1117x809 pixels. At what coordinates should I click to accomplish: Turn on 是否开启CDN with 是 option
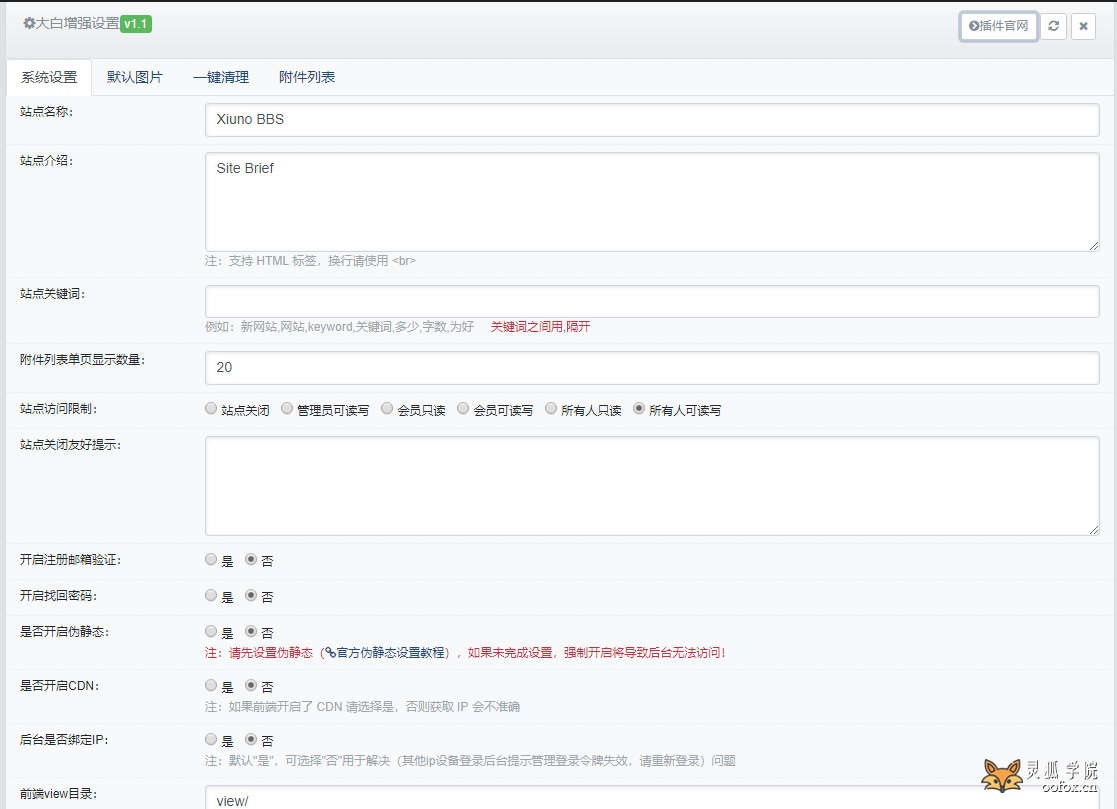[x=211, y=686]
